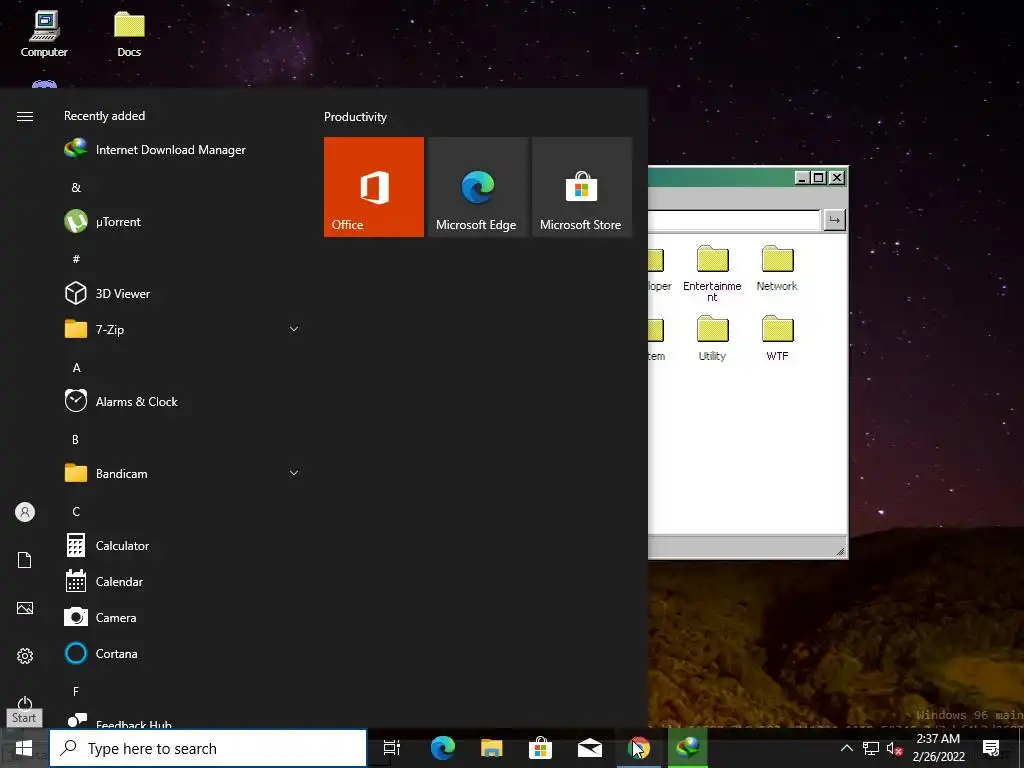The height and width of the screenshot is (768, 1024).
Task: Open the Microsoft Edge tile
Action: tap(477, 187)
